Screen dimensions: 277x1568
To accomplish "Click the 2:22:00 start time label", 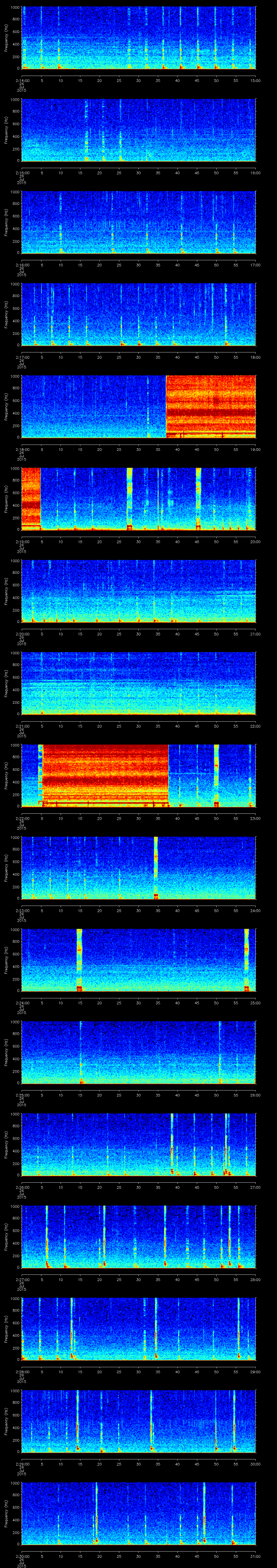I will [x=22, y=818].
